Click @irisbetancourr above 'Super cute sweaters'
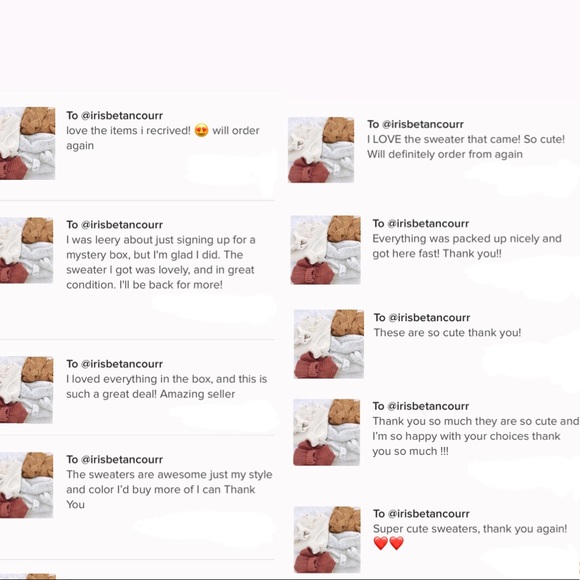580x580 pixels. [x=428, y=514]
